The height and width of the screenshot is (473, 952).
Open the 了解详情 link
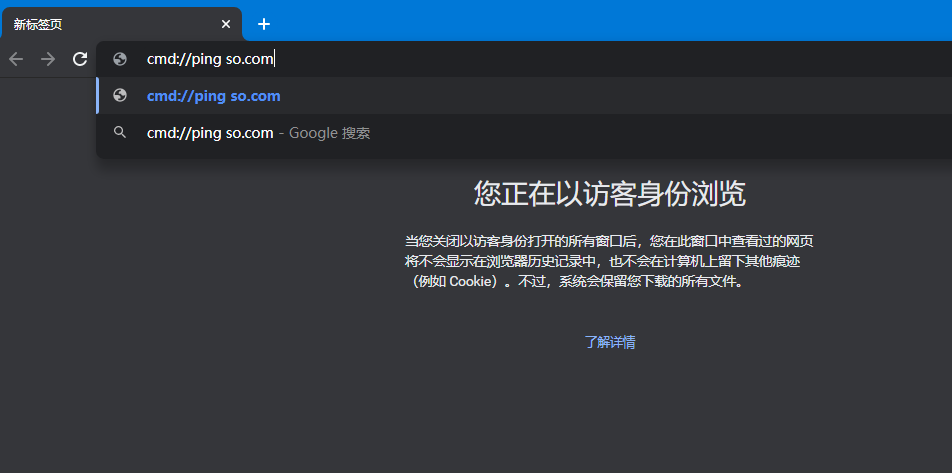(610, 342)
